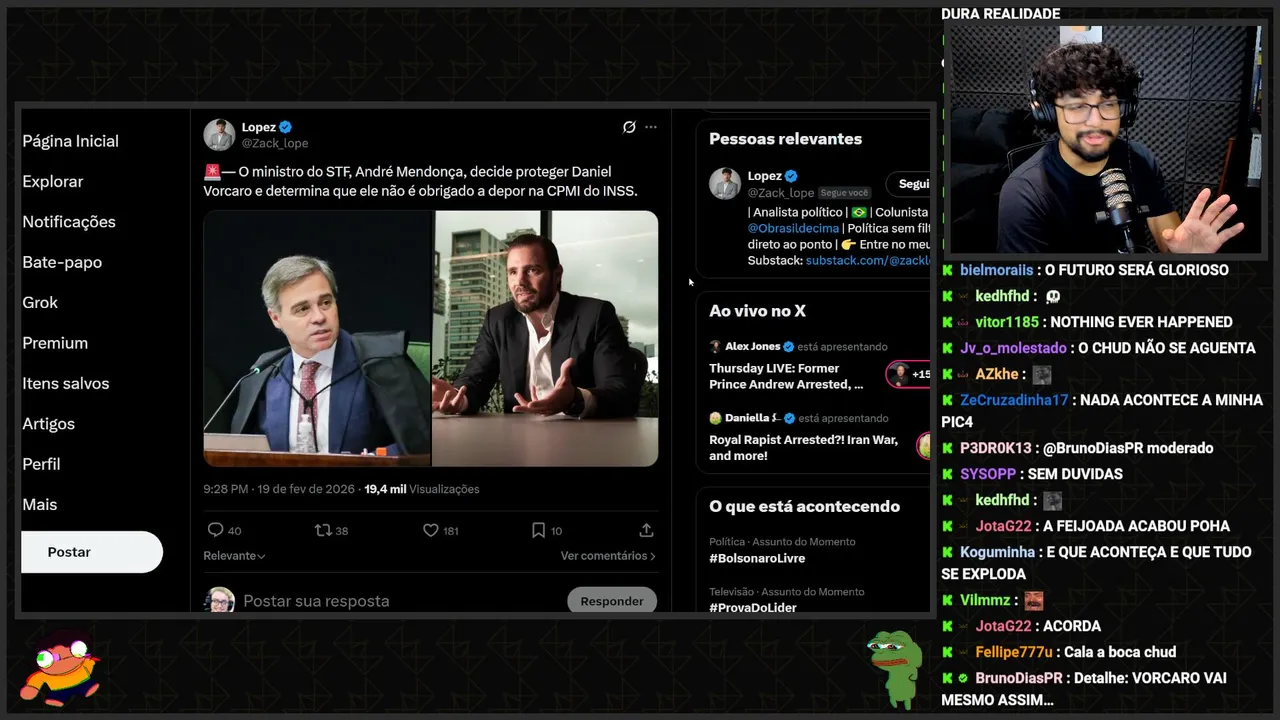The image size is (1280, 720).
Task: Click chat username P3DR0K13
Action: pos(995,448)
